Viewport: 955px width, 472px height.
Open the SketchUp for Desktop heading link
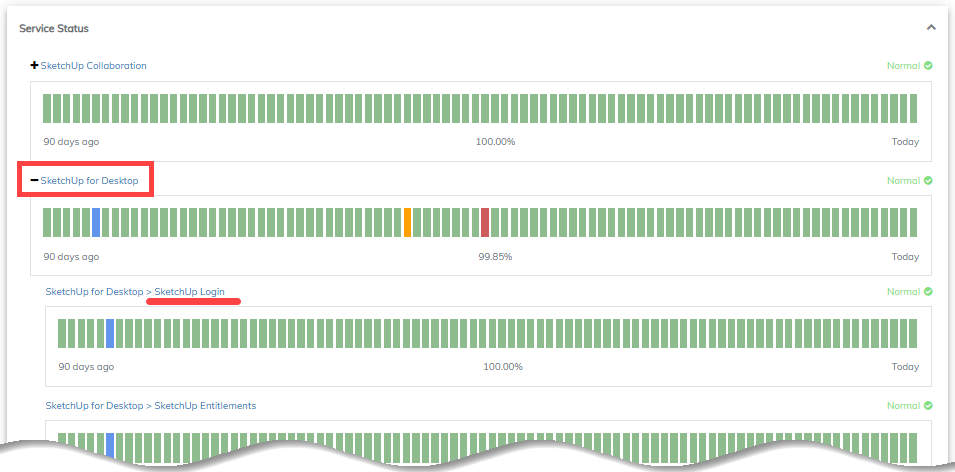[96, 181]
